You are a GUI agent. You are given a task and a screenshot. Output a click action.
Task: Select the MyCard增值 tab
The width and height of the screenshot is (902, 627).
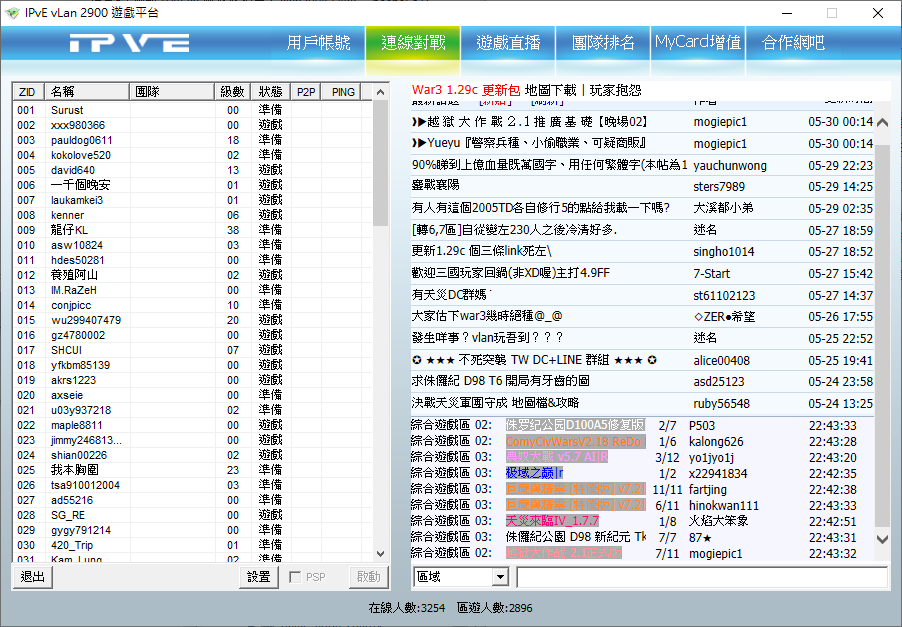click(x=698, y=43)
